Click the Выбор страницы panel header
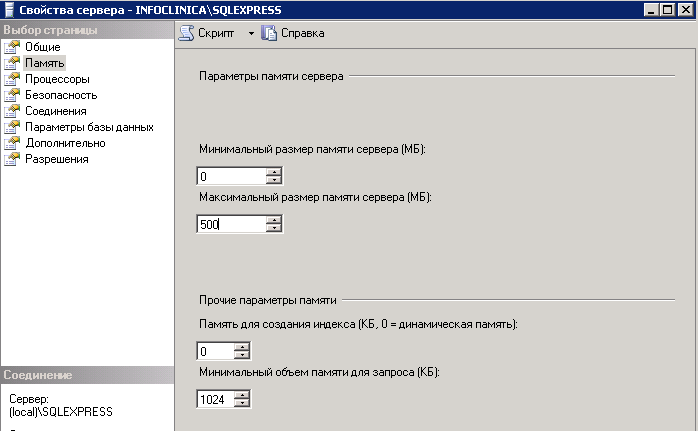Screen dimensions: 698x431 pos(87,30)
